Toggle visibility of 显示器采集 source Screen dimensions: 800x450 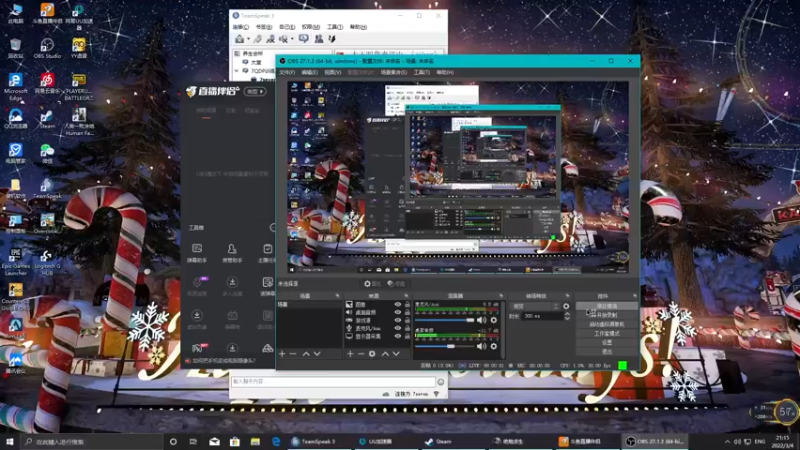point(397,336)
